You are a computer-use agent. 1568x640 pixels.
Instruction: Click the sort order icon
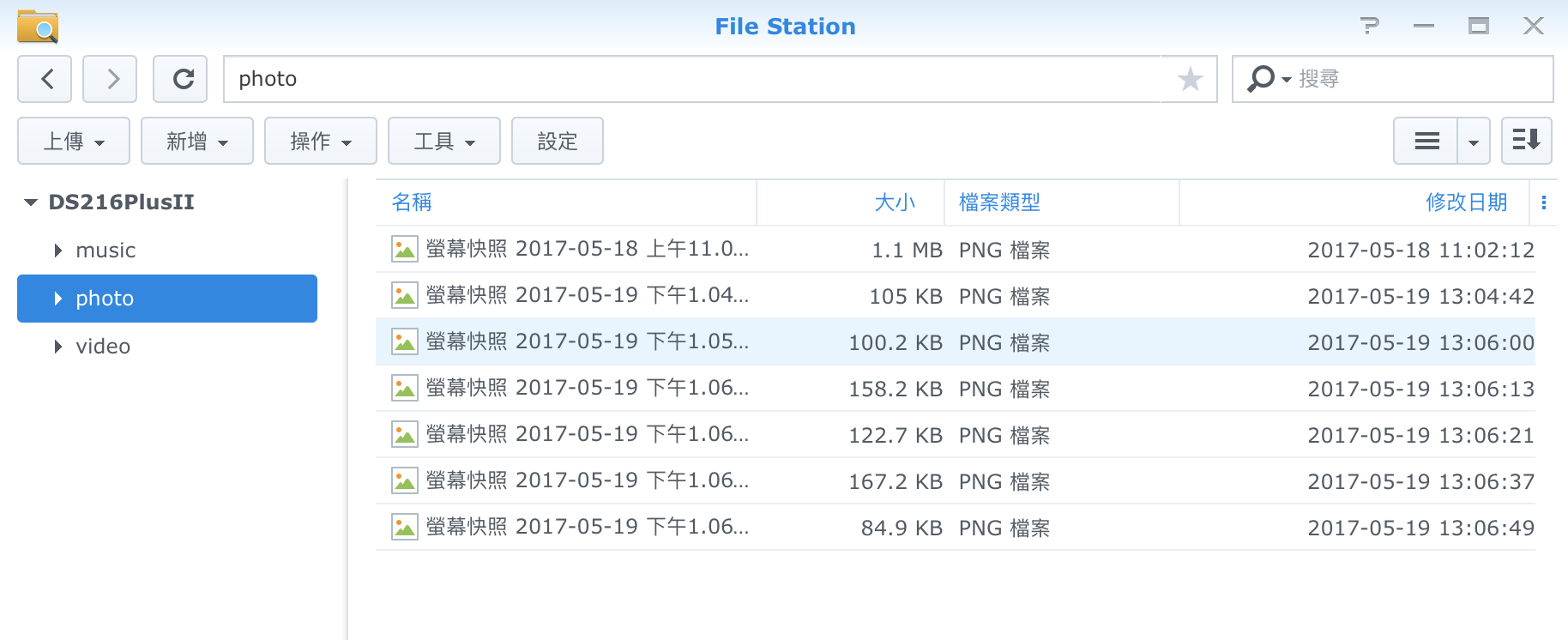coord(1526,141)
